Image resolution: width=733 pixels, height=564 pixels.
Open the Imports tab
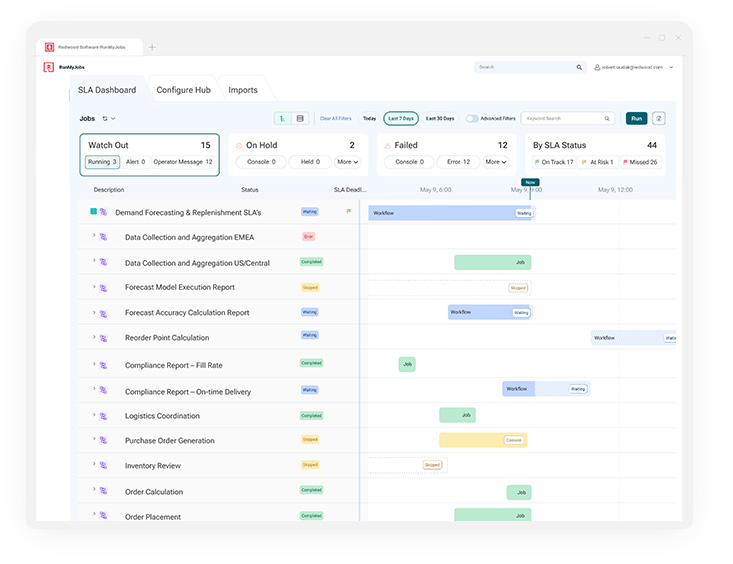(243, 90)
